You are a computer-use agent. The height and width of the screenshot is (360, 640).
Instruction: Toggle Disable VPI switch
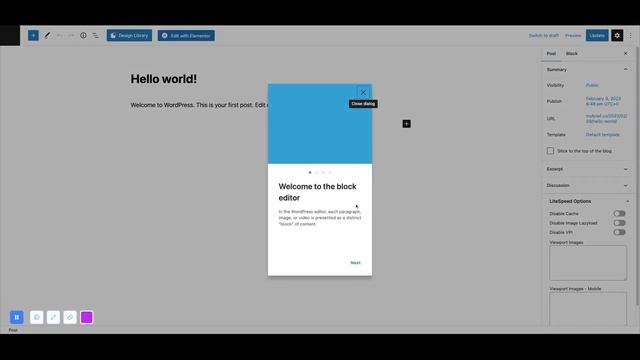click(x=619, y=232)
